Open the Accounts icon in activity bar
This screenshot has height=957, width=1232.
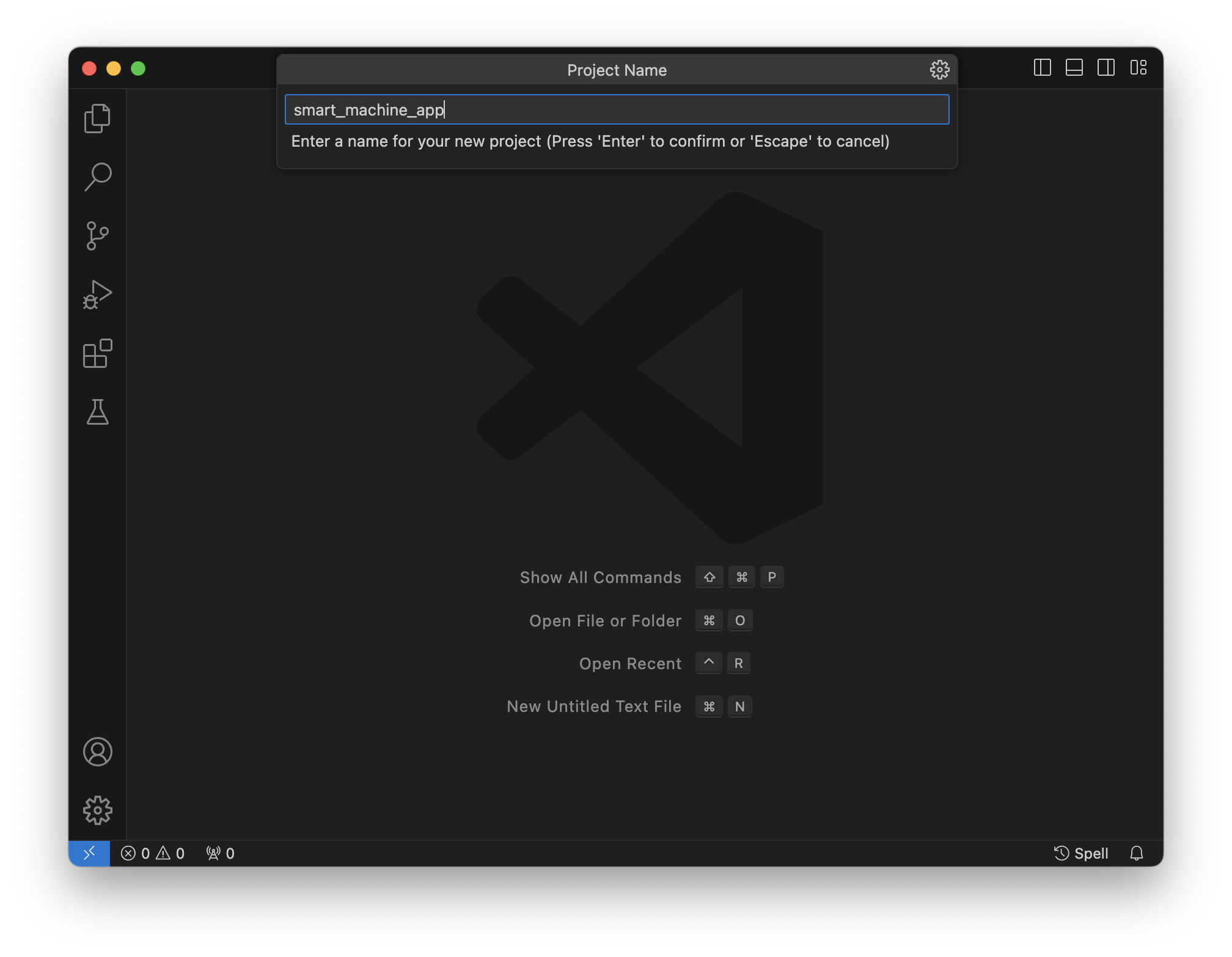(x=97, y=753)
